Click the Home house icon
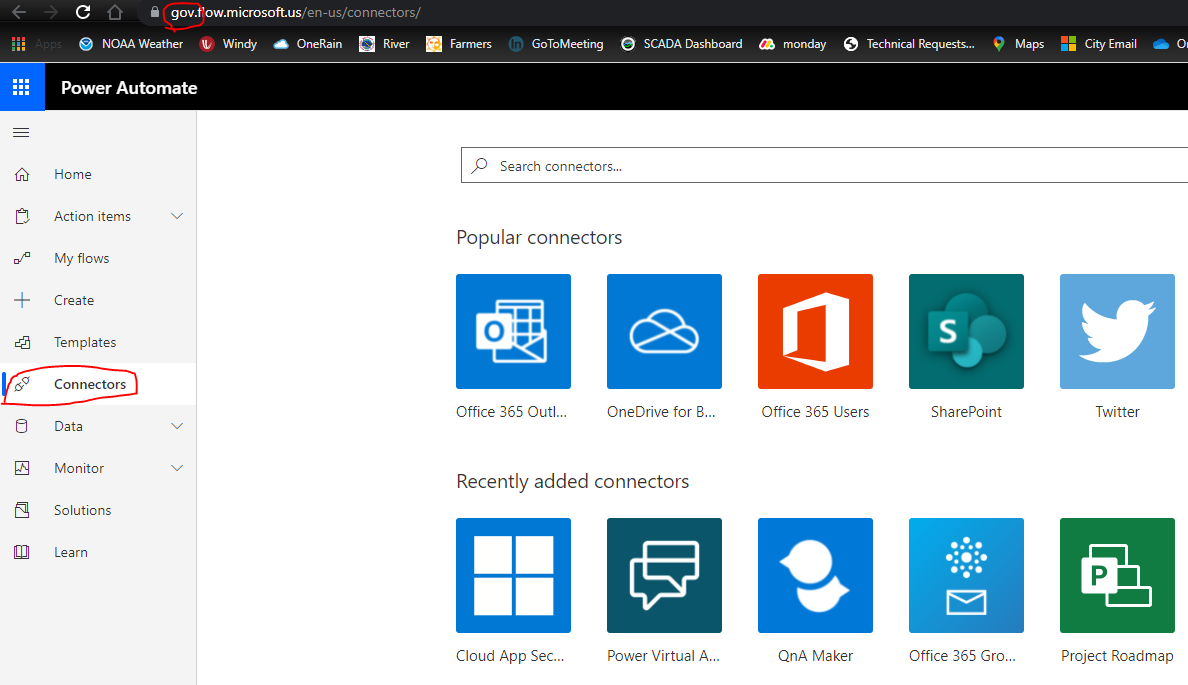The height and width of the screenshot is (685, 1188). tap(22, 174)
